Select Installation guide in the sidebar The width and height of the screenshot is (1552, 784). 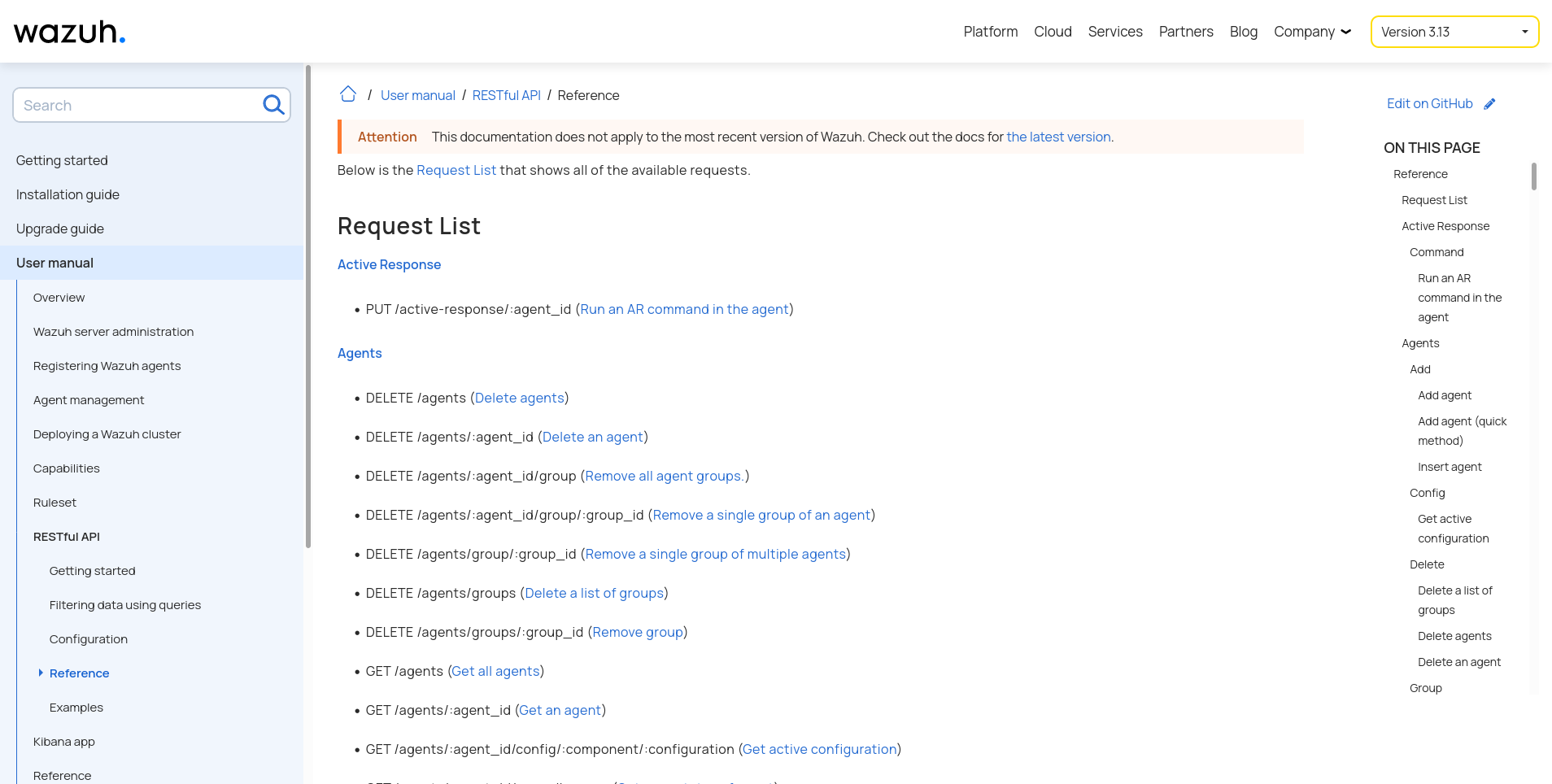coord(68,194)
